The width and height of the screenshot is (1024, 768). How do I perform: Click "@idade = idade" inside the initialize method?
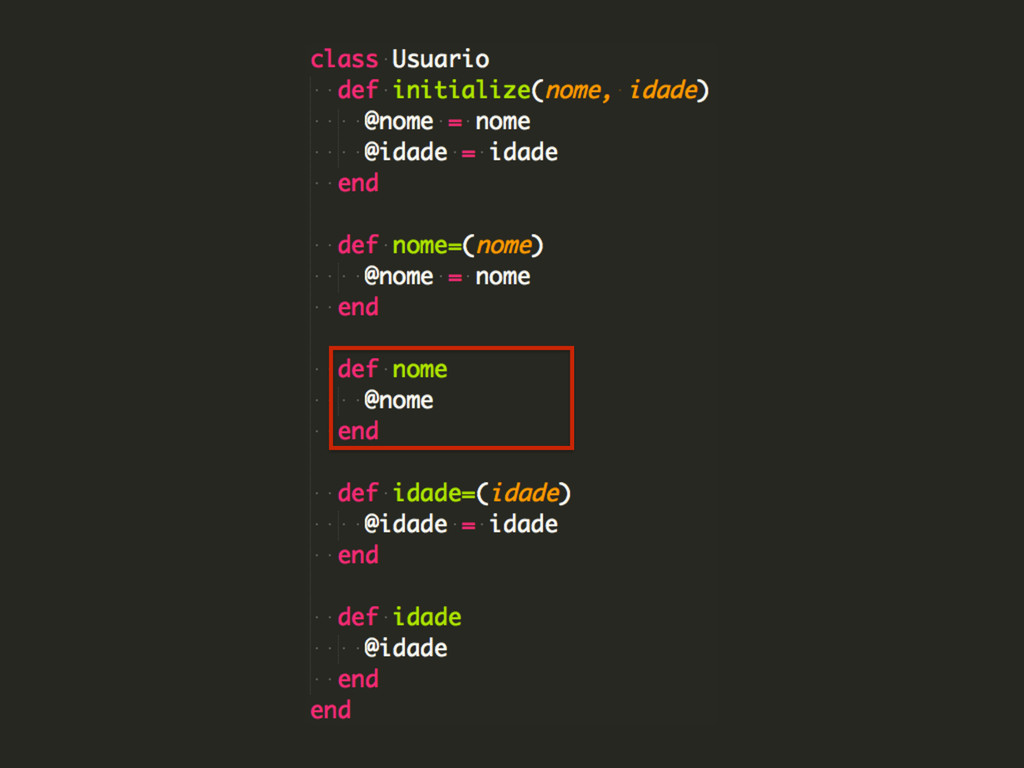(x=461, y=152)
